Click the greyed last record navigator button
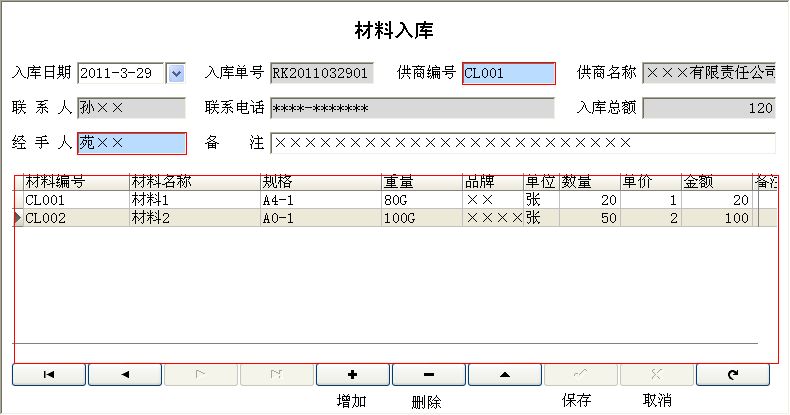 click(x=277, y=375)
